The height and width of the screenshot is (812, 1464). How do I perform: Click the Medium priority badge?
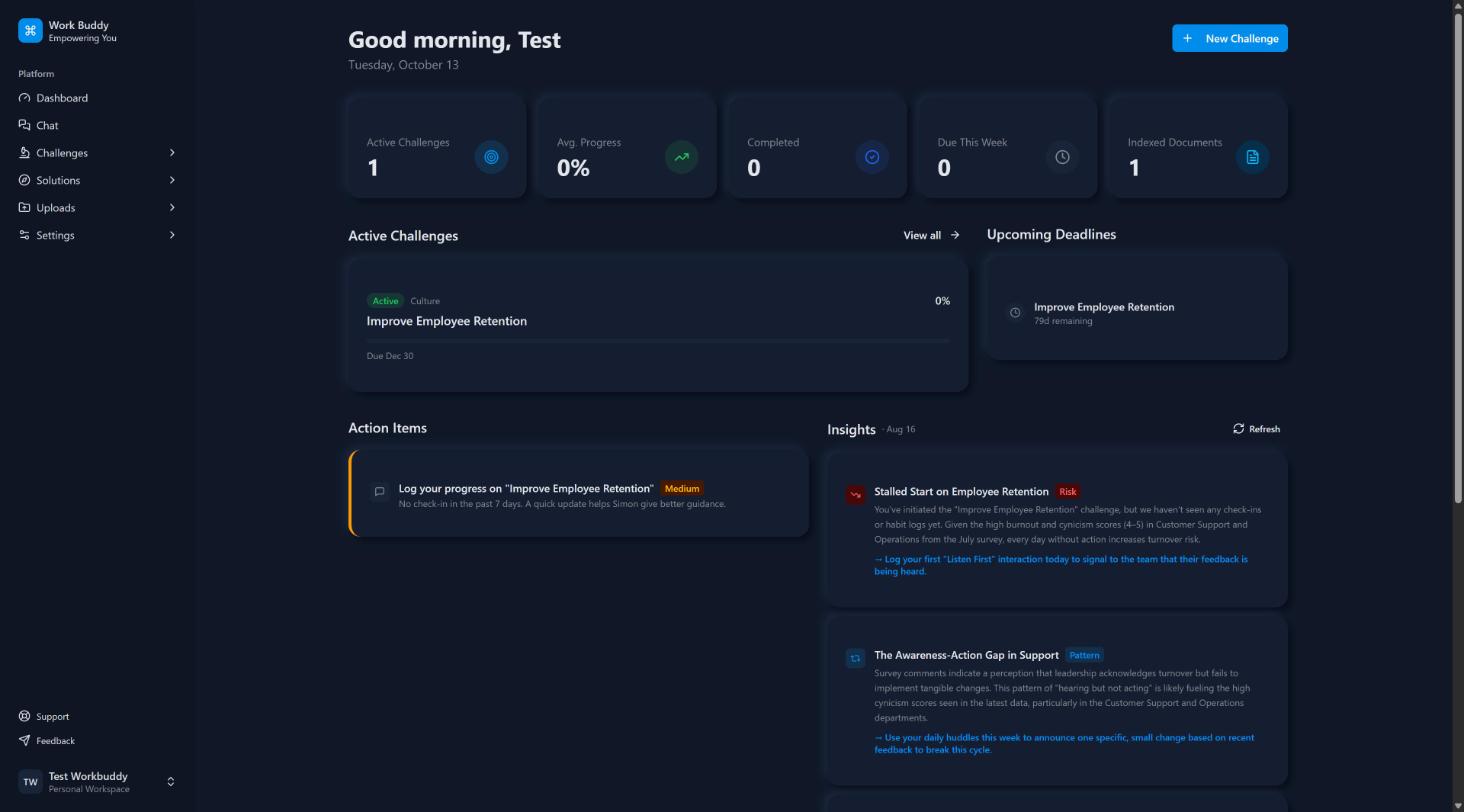[682, 489]
